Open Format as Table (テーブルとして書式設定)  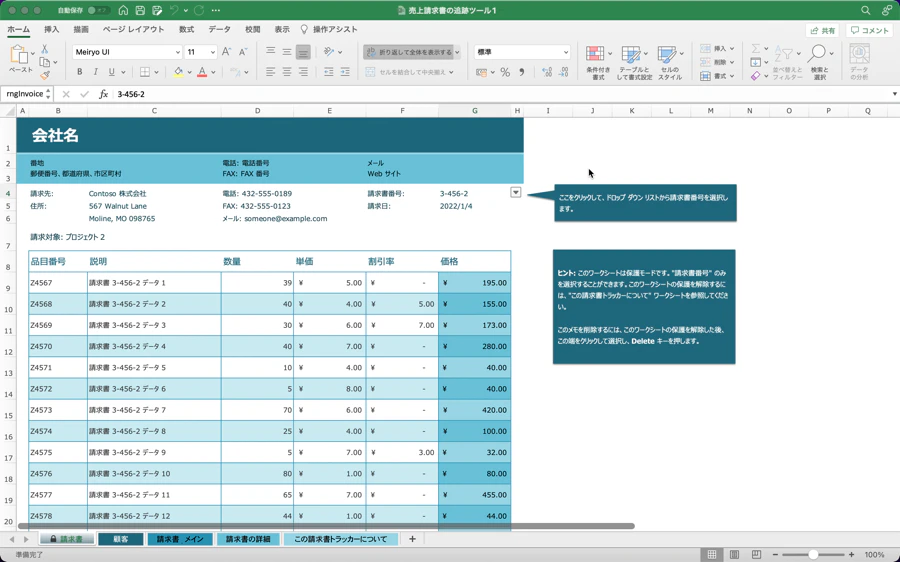point(634,63)
